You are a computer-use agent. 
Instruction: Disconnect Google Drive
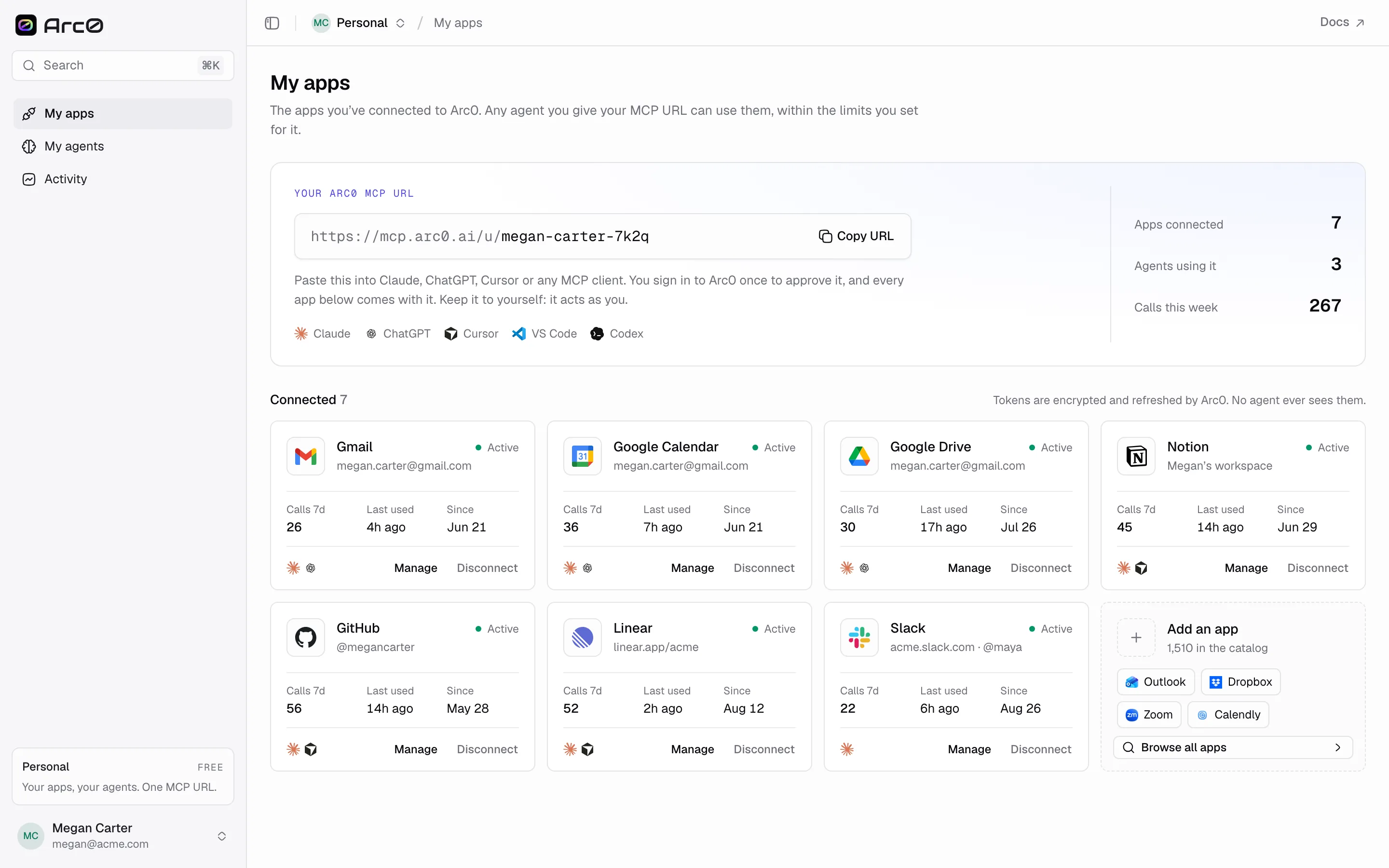1041,569
